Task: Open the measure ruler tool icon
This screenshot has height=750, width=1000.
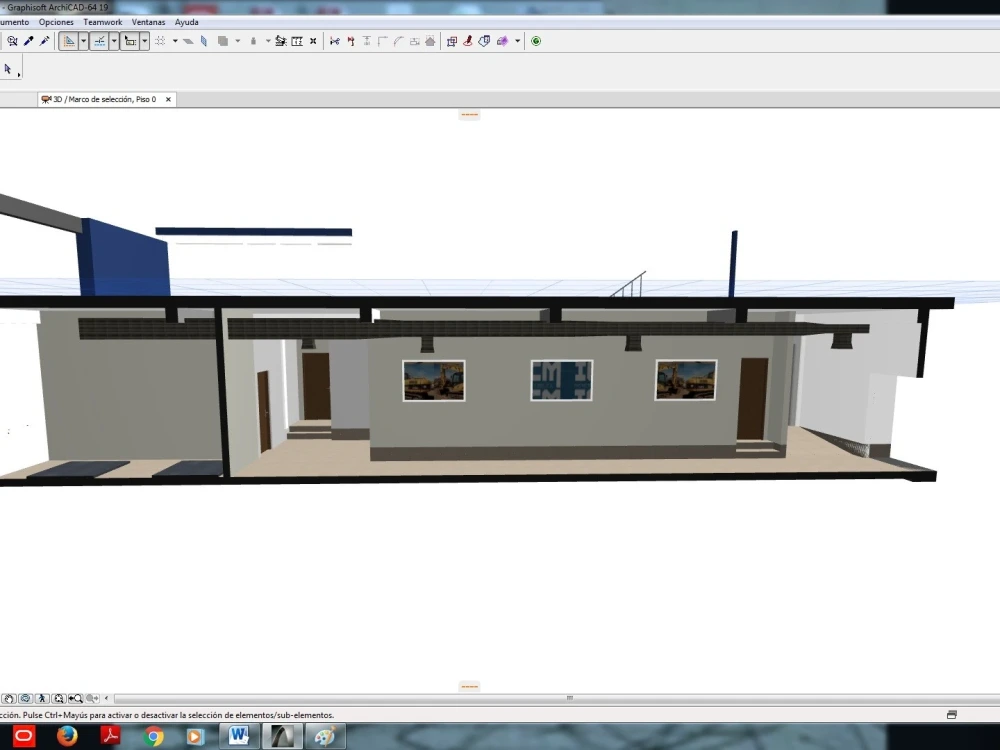Action: [297, 41]
